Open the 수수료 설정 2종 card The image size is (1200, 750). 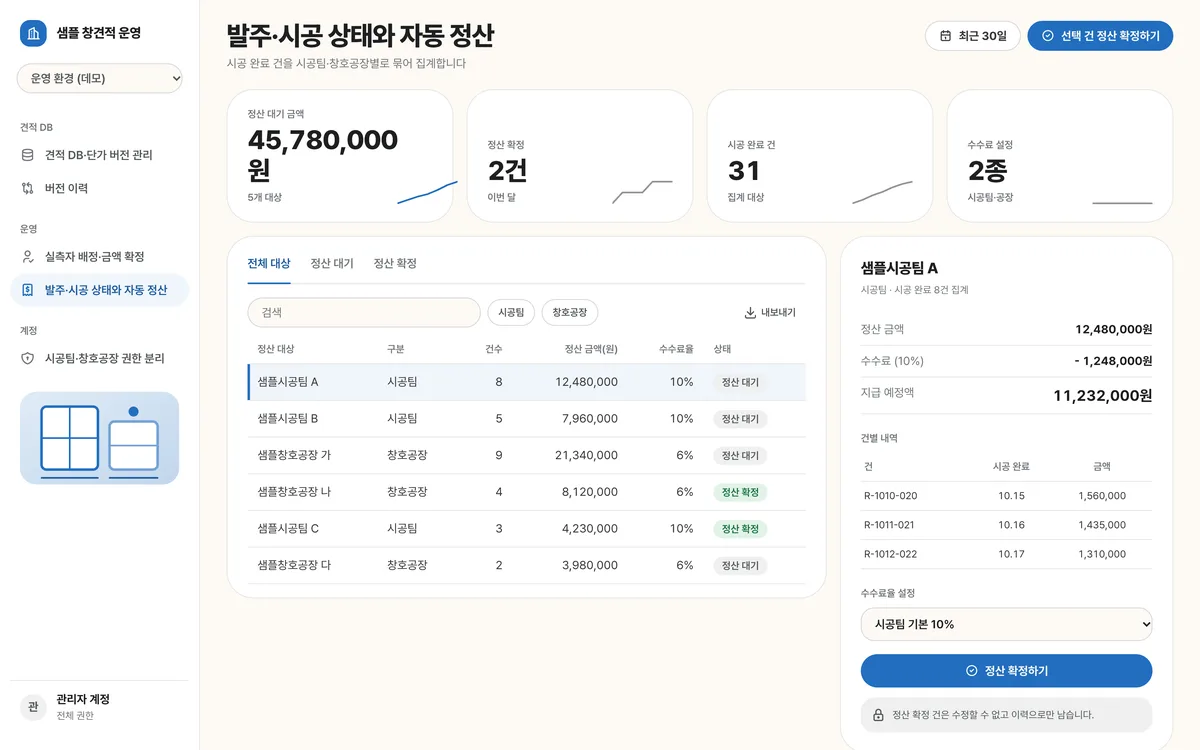(1060, 156)
